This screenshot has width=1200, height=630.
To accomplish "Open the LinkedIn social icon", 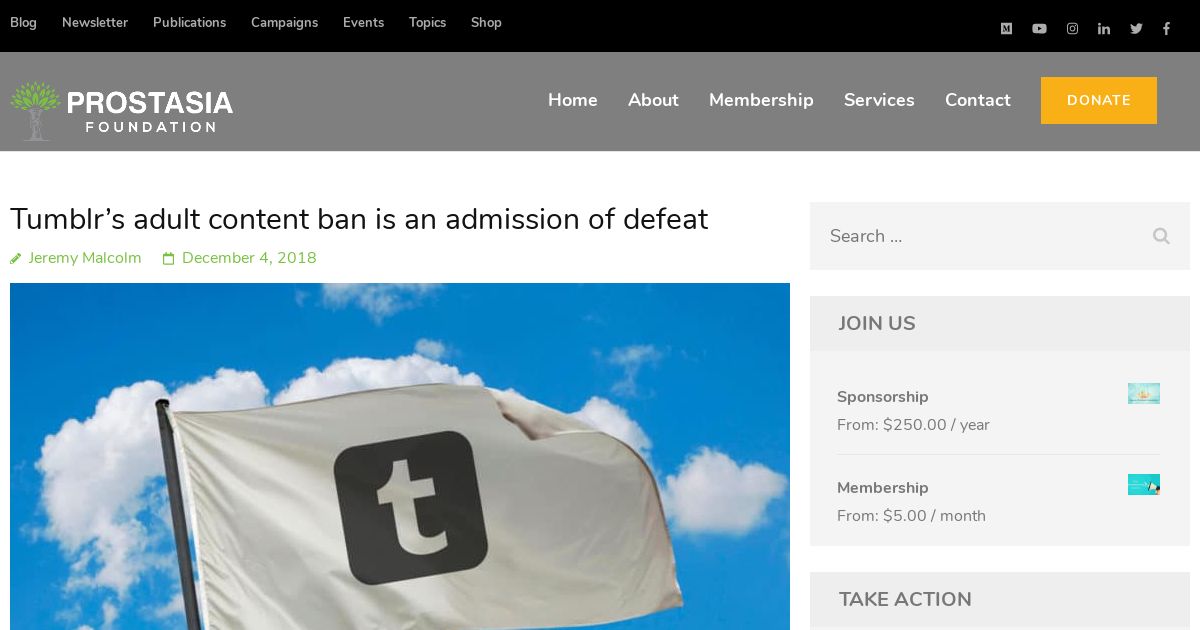I will click(1104, 29).
